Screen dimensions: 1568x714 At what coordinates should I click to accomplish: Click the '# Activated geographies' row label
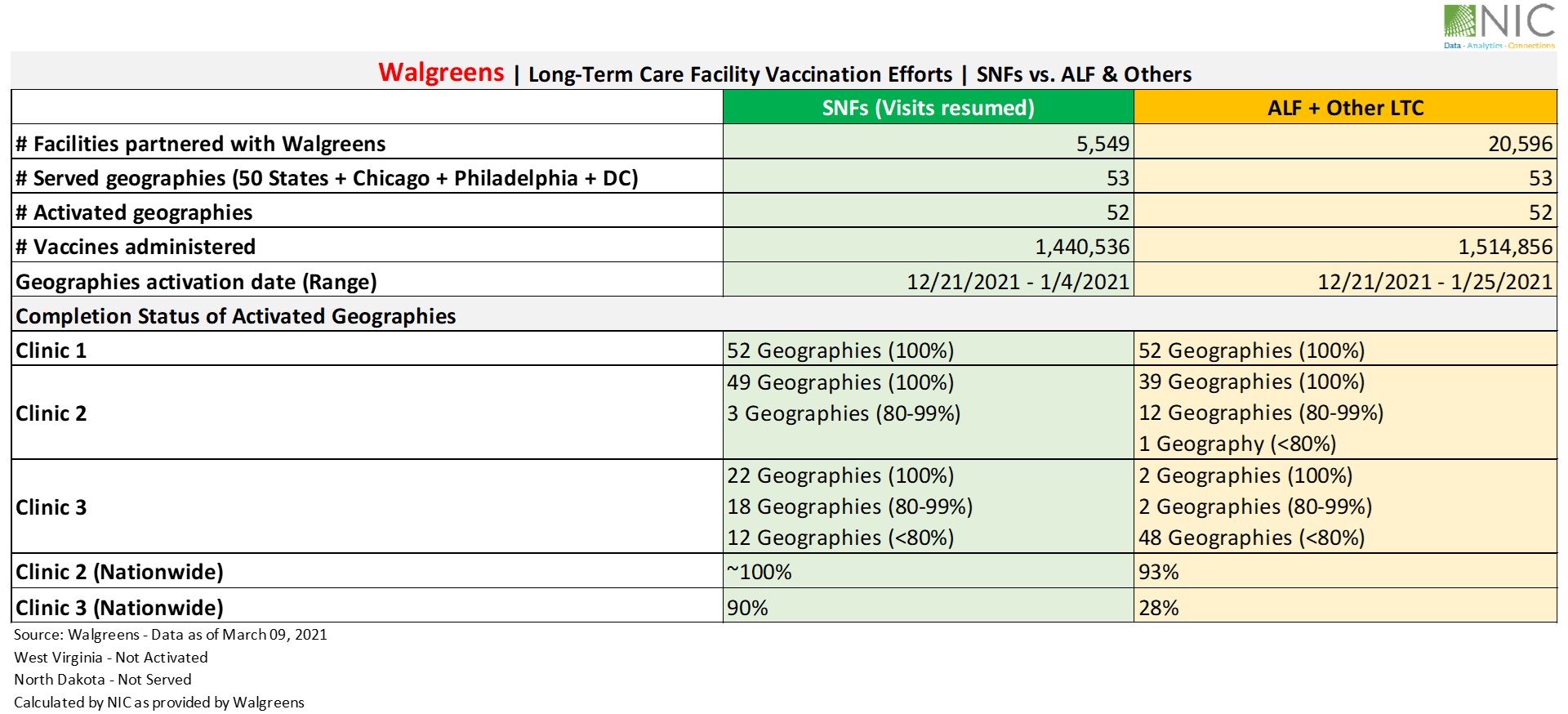coord(134,212)
